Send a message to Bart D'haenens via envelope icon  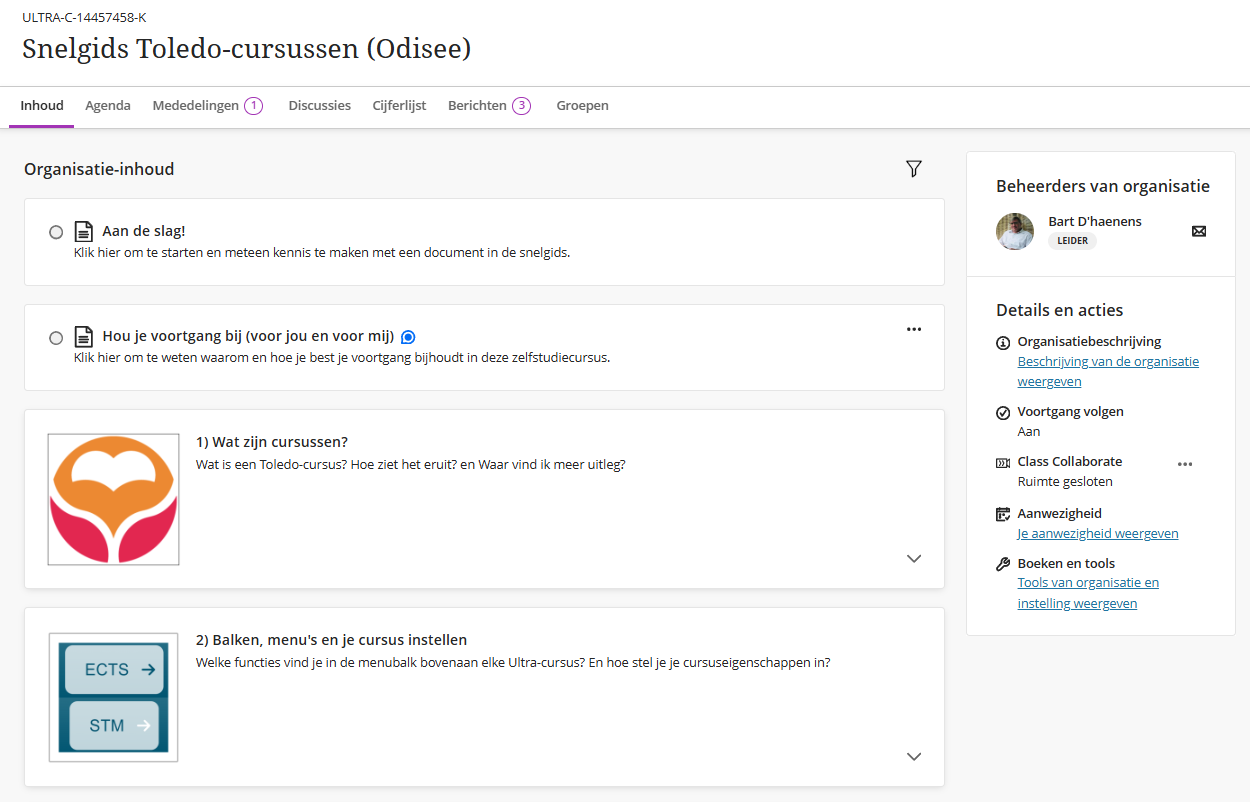1199,231
